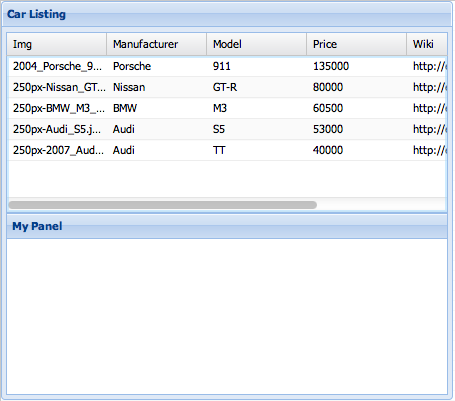The height and width of the screenshot is (401, 455).
Task: Click the My Panel header
Action: tap(227, 226)
